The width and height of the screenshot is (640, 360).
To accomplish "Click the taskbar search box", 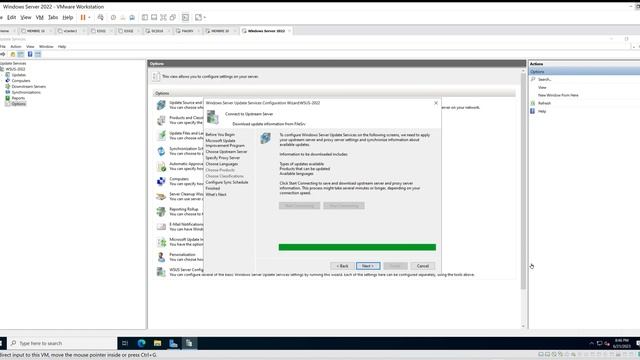I will click(x=62, y=343).
